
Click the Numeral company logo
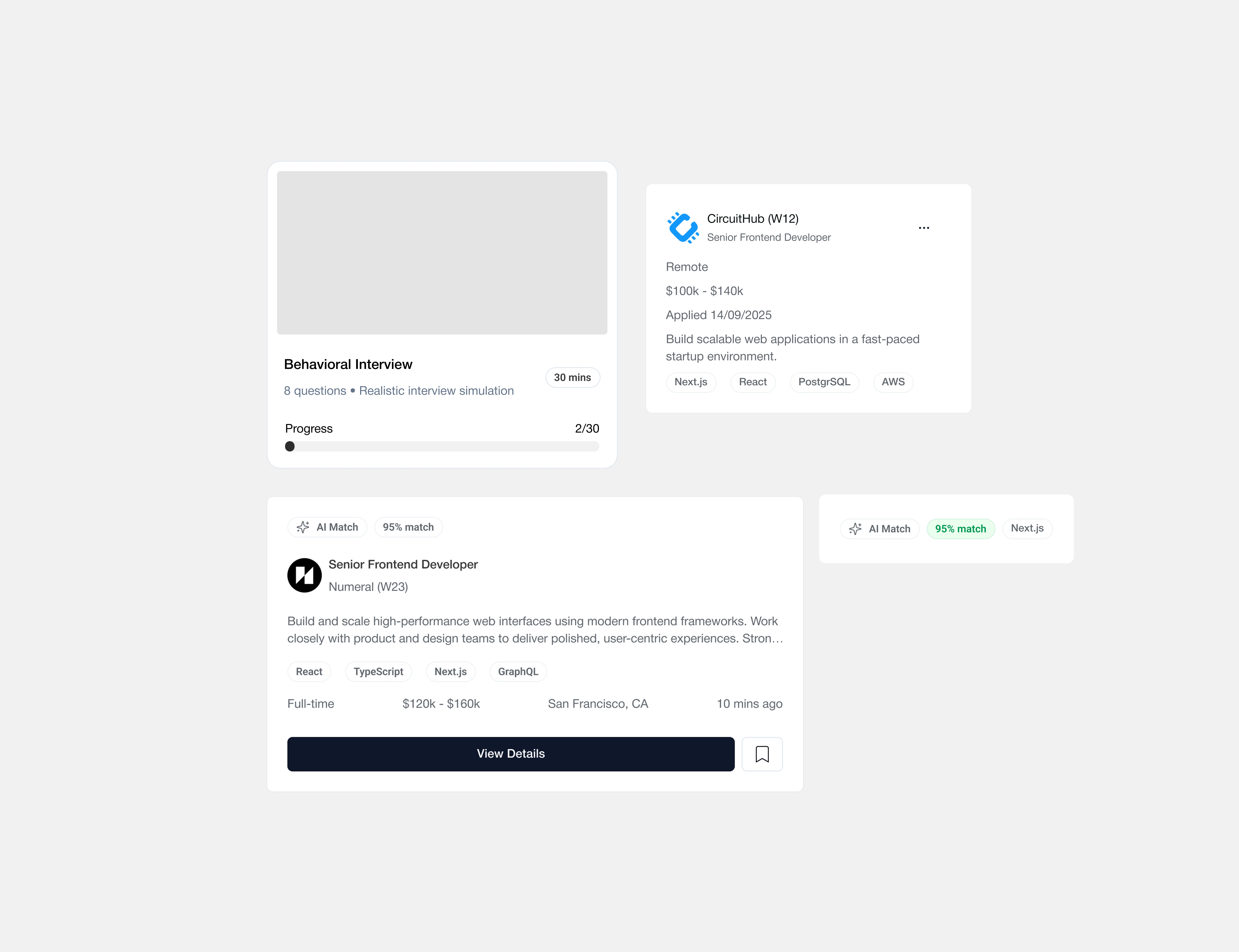(x=304, y=575)
